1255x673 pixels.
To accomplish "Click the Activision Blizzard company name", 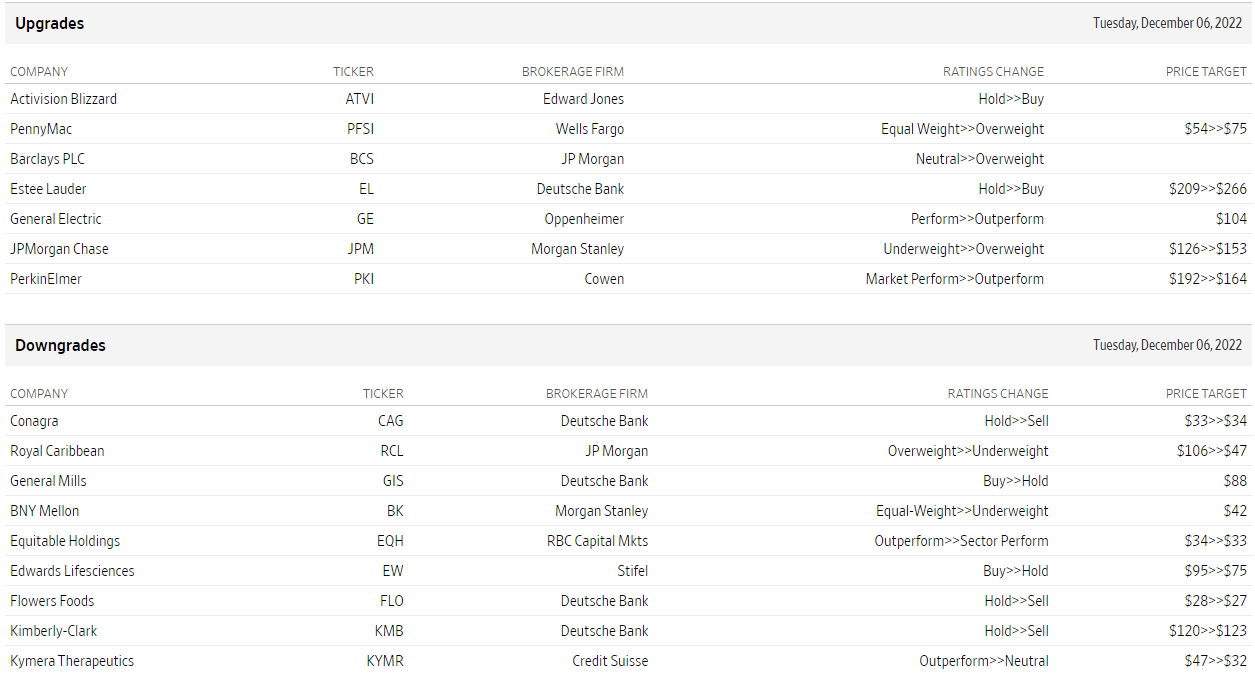I will (x=63, y=99).
